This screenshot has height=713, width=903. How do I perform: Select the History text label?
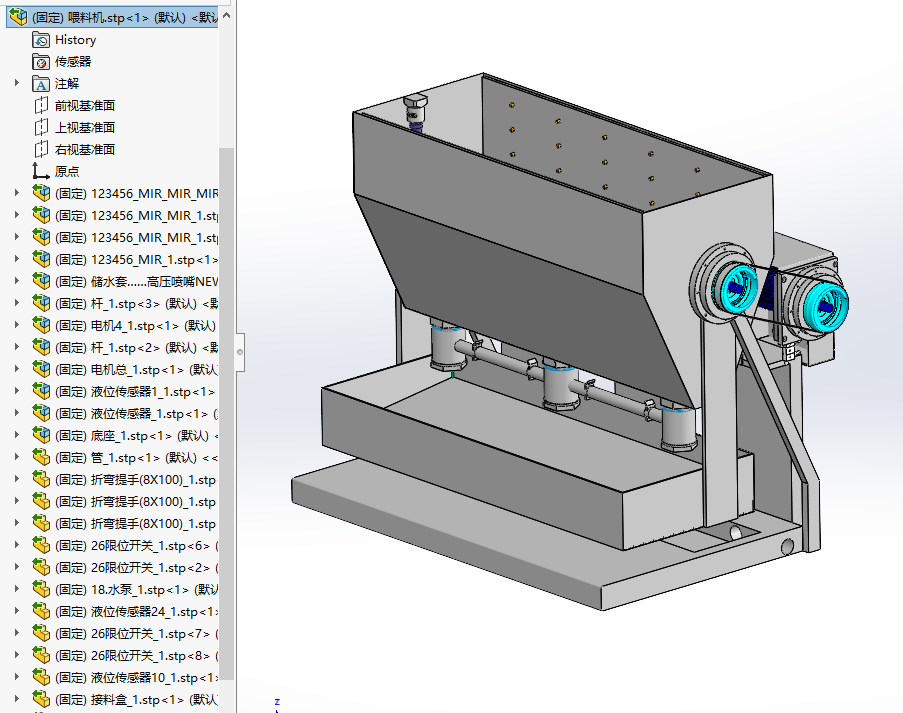75,40
